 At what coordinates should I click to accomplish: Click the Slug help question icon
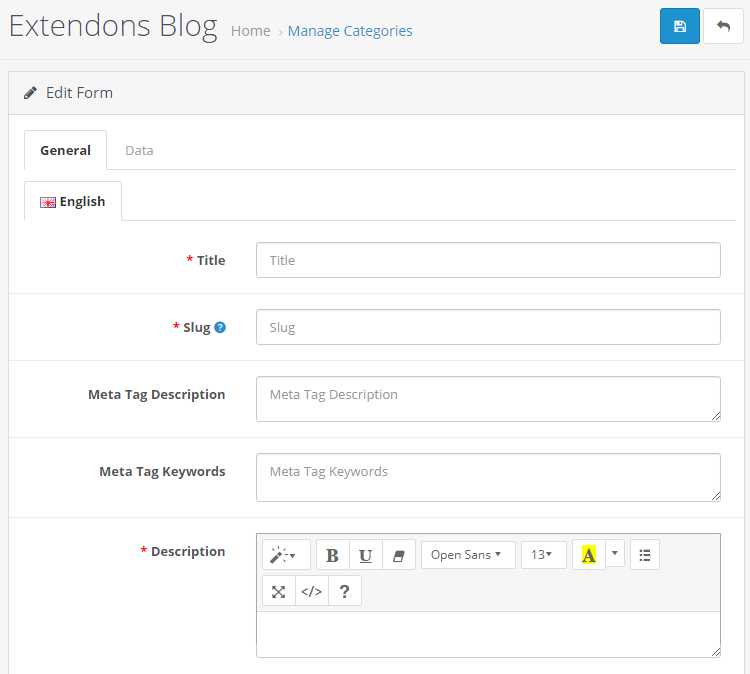pyautogui.click(x=220, y=328)
